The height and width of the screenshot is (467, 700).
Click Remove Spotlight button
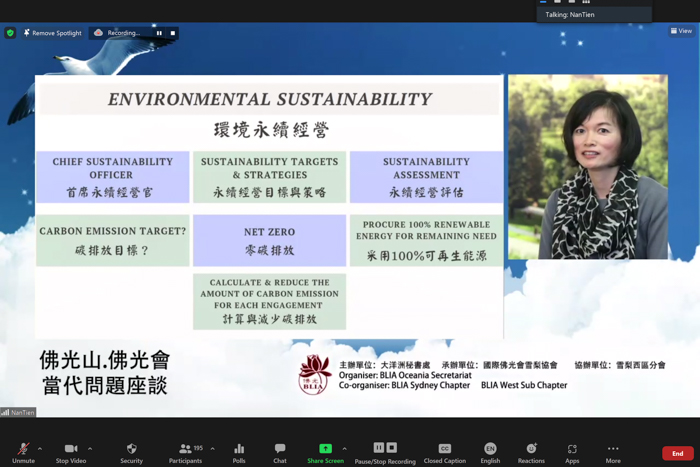(x=53, y=33)
